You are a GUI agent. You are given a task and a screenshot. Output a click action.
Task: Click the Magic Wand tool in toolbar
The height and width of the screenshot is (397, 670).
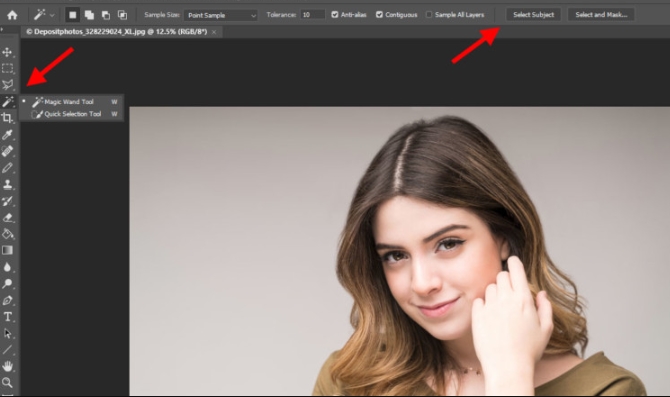click(7, 101)
